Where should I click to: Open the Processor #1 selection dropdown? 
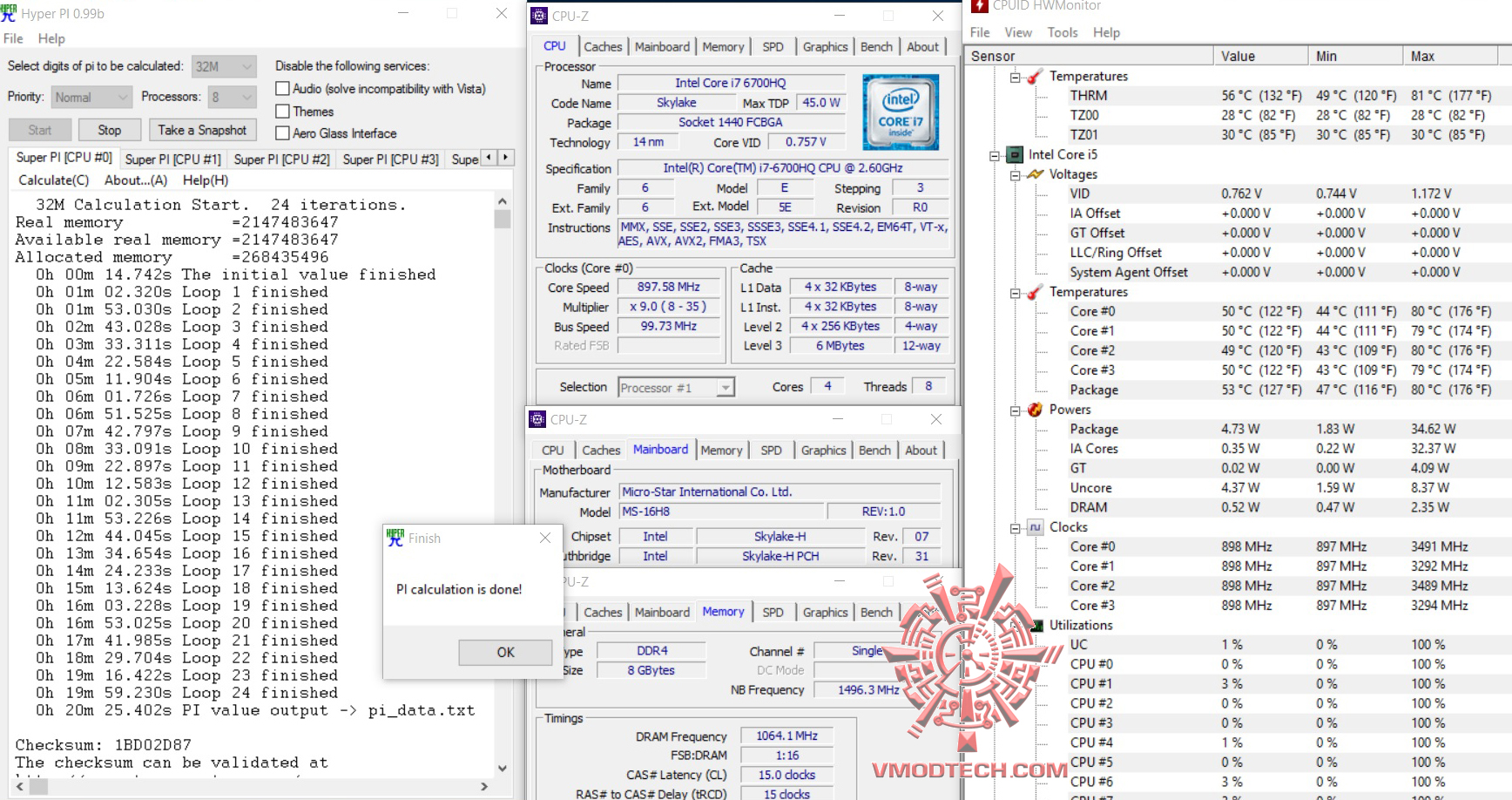[x=724, y=386]
